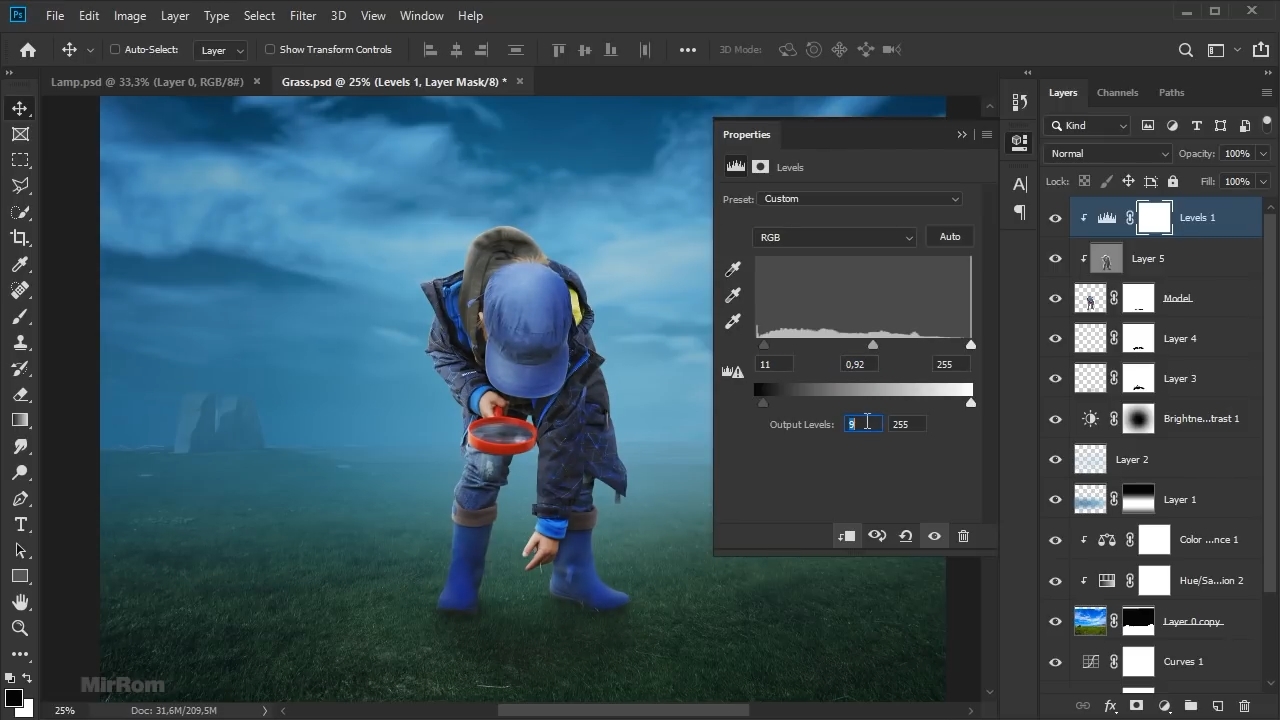Open the RGB channel dropdown
The image size is (1280, 720).
tap(834, 237)
